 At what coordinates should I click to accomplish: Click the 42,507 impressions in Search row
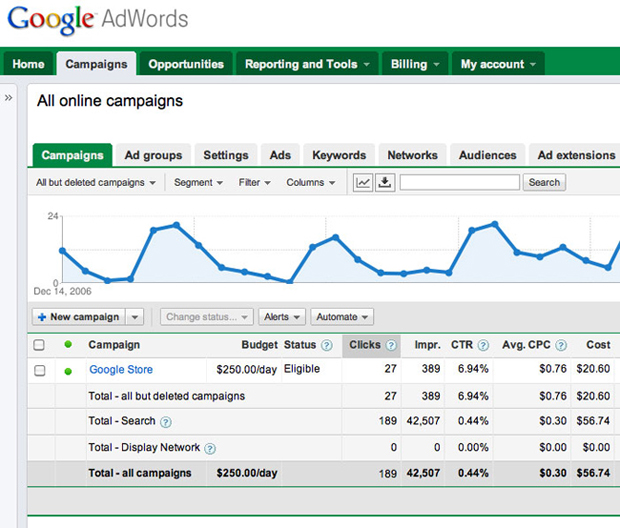click(423, 421)
